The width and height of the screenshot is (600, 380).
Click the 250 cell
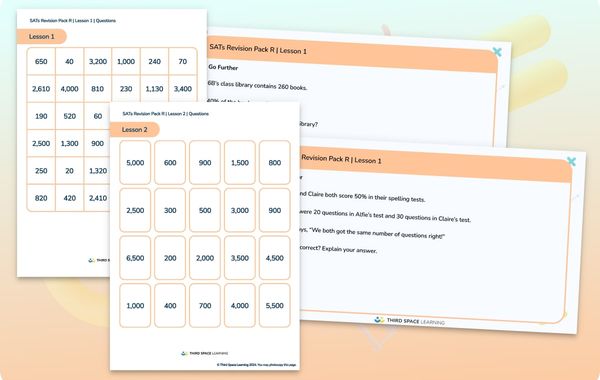tap(41, 171)
